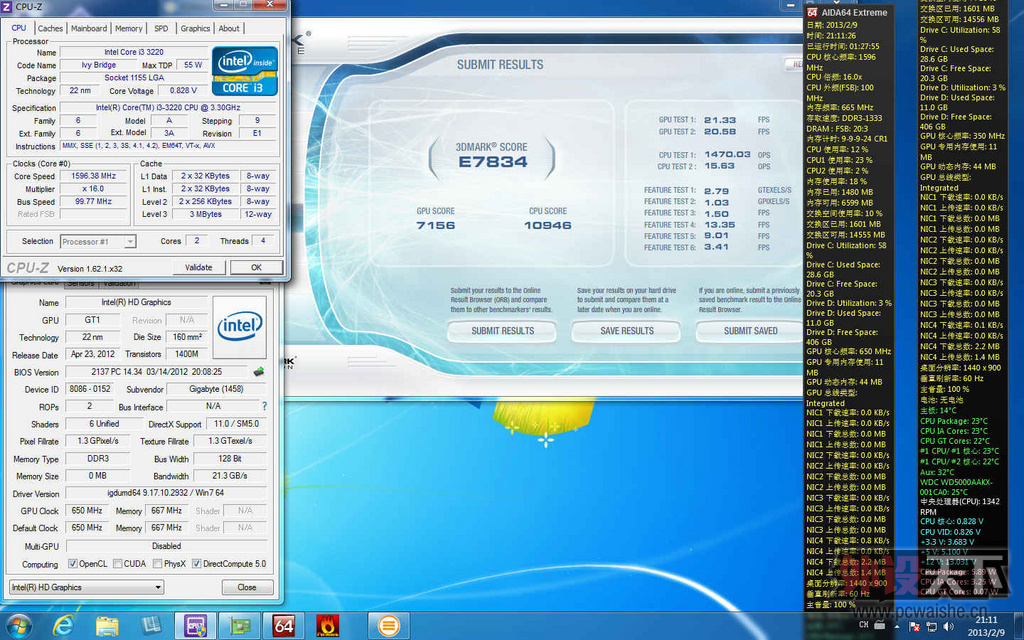Image resolution: width=1024 pixels, height=640 pixels.
Task: Click the Core Speed value 1596.38 MHz
Action: click(x=94, y=176)
